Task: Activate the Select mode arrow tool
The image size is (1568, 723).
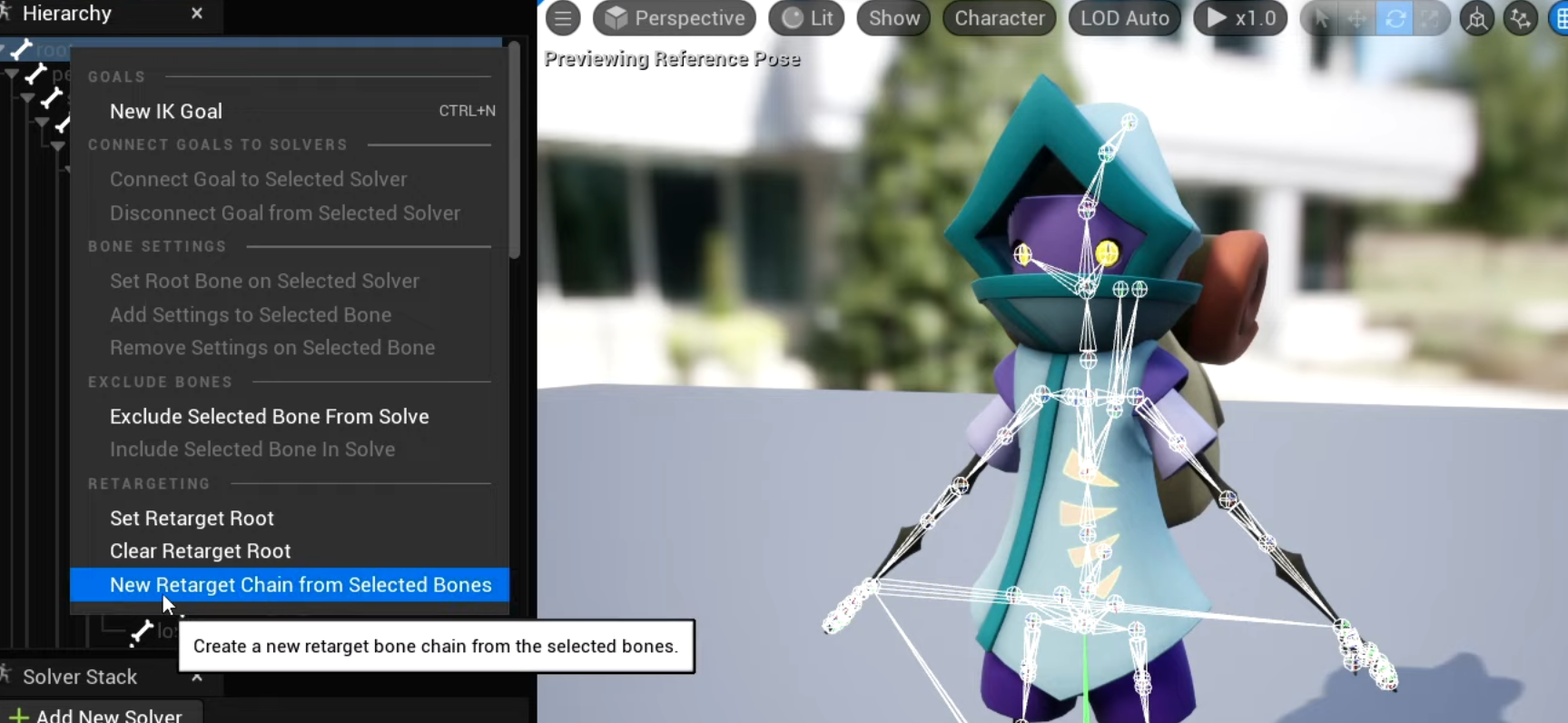Action: pos(1322,19)
